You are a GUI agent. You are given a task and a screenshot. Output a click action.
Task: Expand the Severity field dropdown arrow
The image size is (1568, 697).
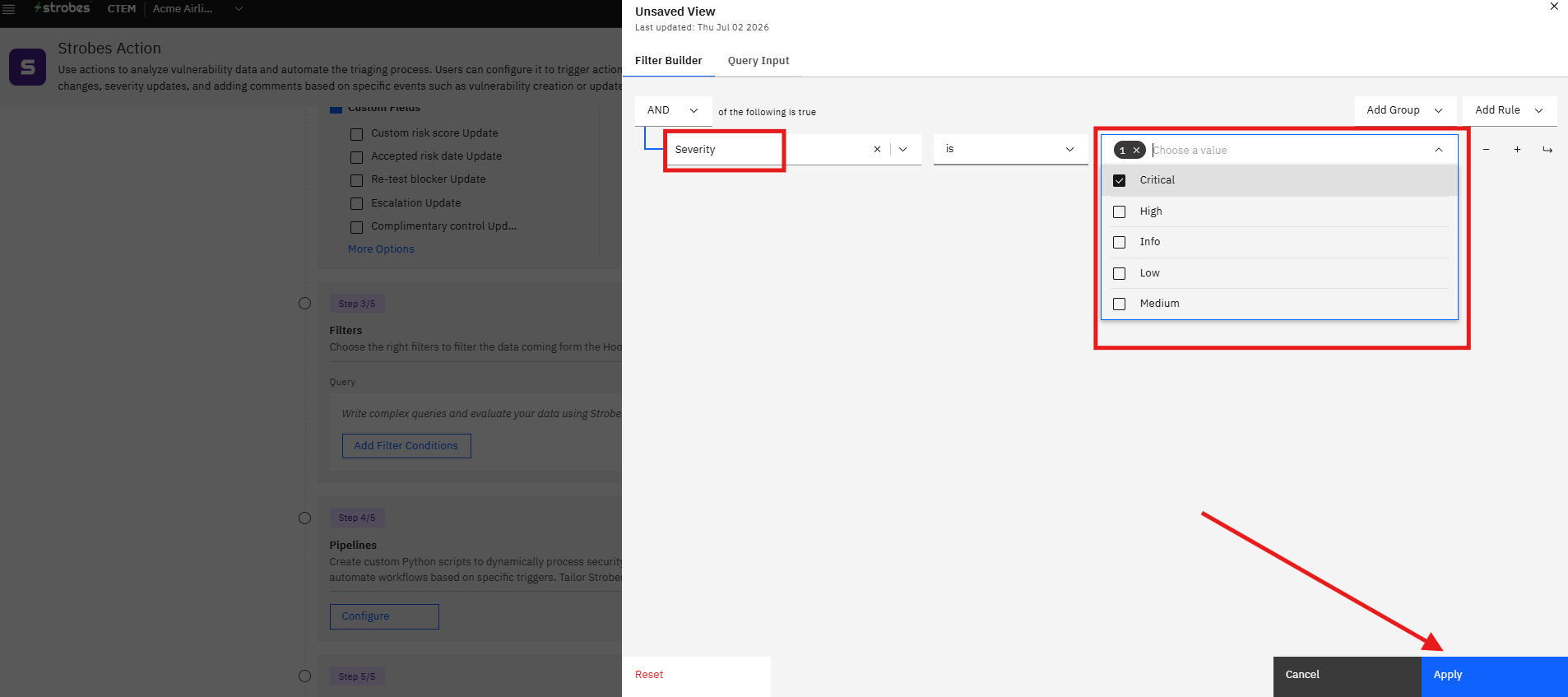[x=903, y=149]
